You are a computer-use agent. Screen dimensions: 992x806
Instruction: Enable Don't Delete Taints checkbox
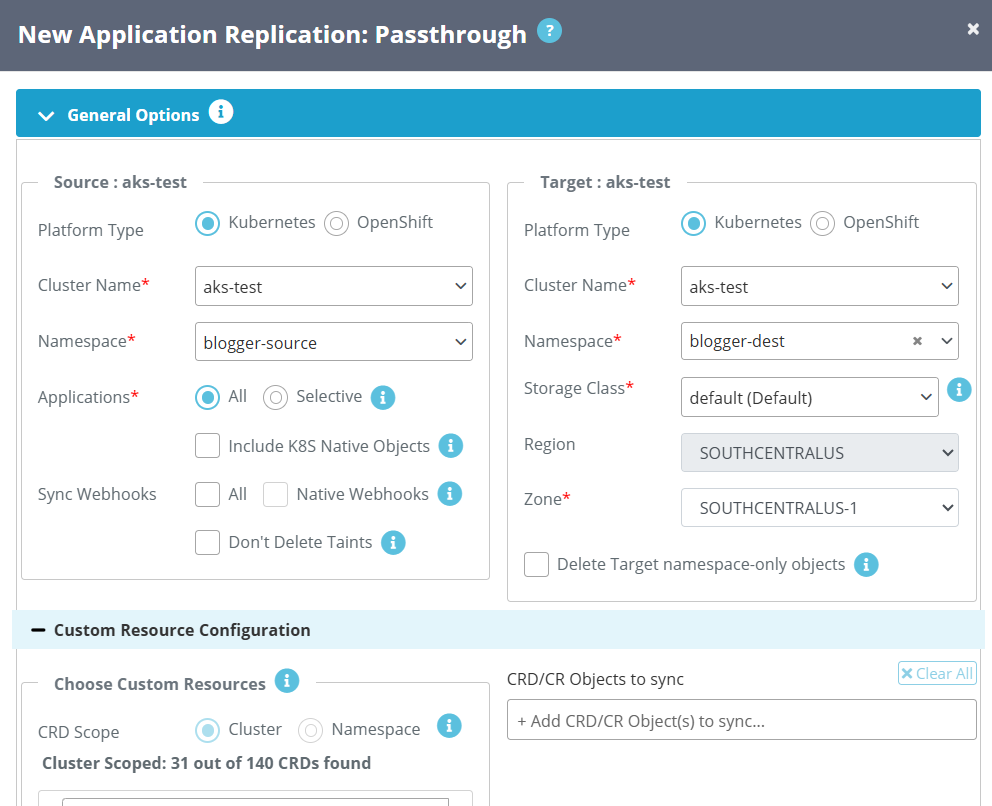pos(208,543)
